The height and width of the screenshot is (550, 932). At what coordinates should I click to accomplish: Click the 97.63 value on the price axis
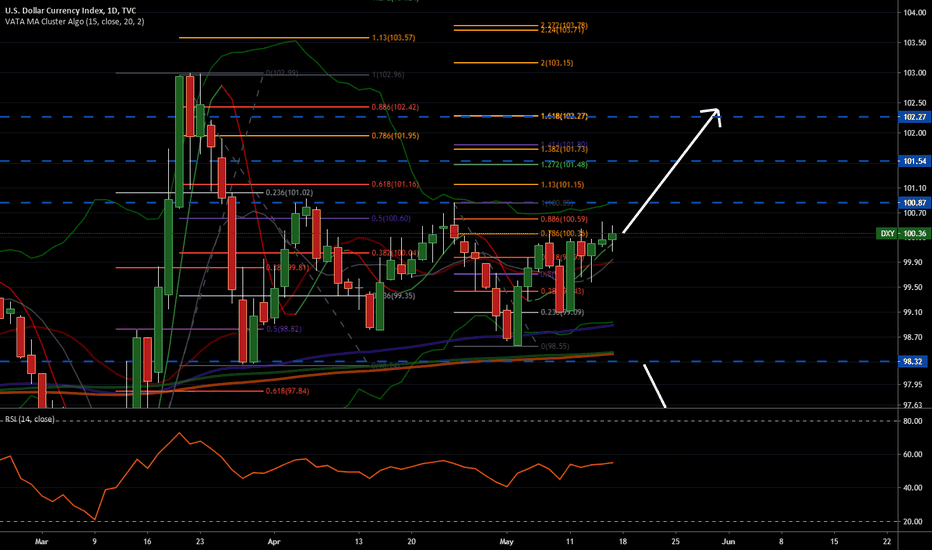[x=915, y=406]
